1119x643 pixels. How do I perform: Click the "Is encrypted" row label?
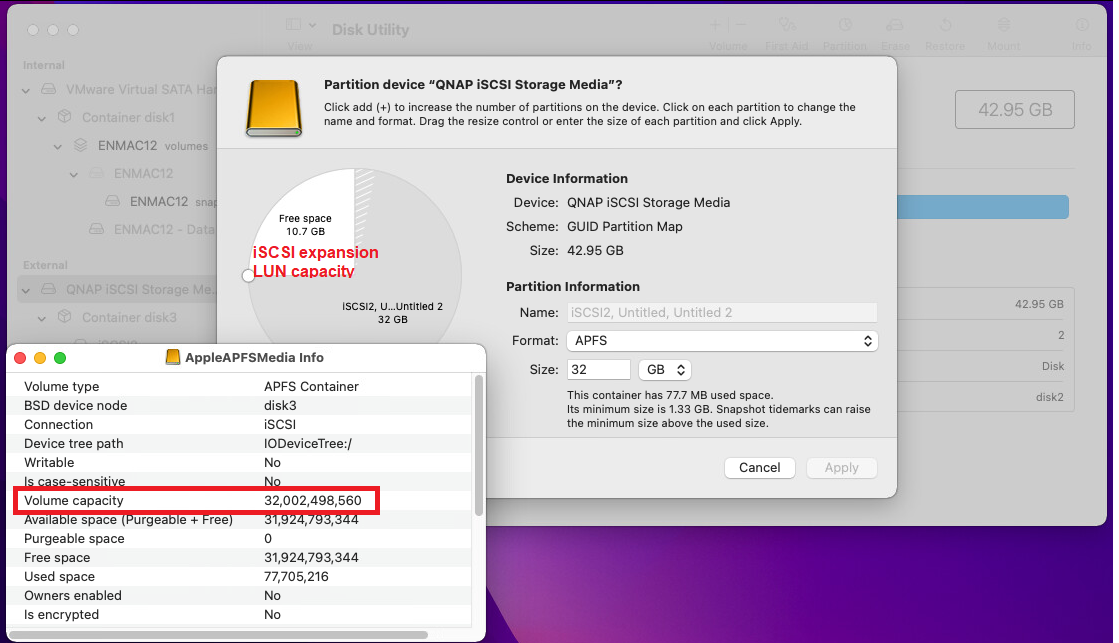pos(61,614)
